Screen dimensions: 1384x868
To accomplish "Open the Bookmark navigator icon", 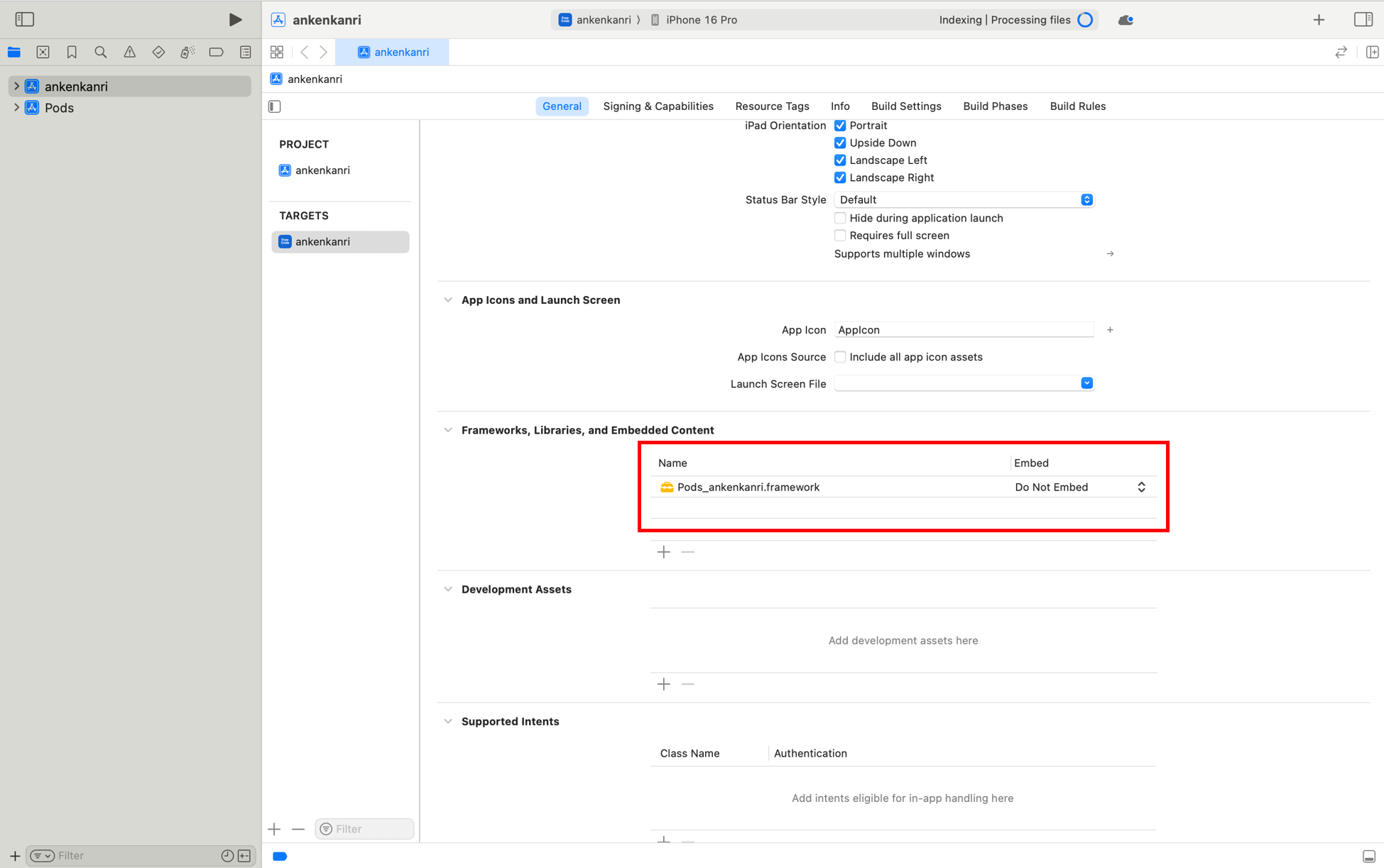I will point(72,52).
